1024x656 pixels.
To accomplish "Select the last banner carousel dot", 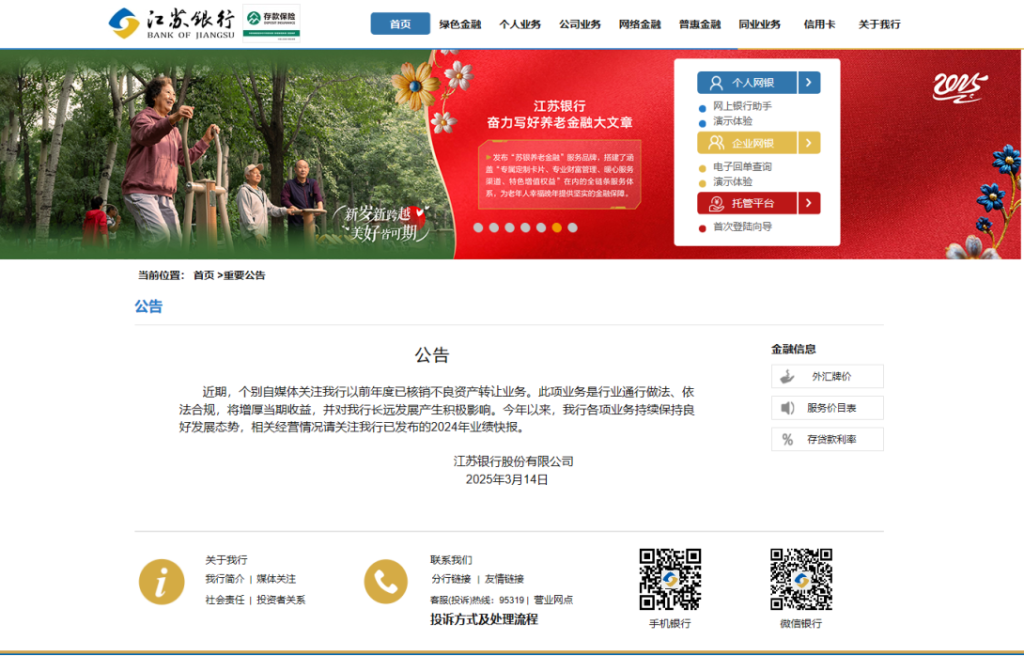I will 573,227.
